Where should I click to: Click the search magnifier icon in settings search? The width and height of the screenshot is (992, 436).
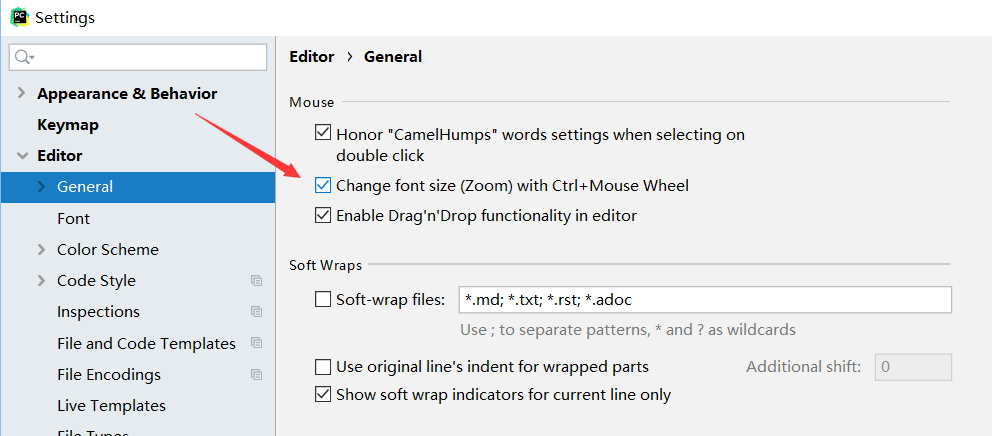[23, 58]
